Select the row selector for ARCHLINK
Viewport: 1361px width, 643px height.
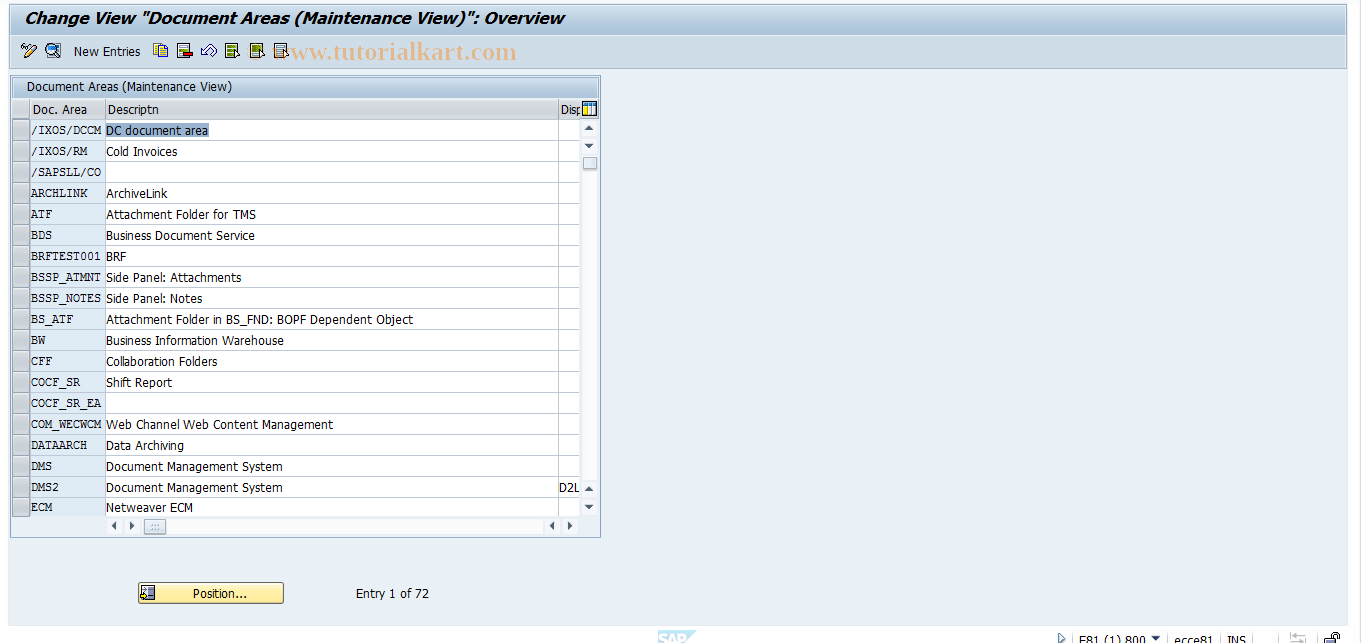coord(21,193)
